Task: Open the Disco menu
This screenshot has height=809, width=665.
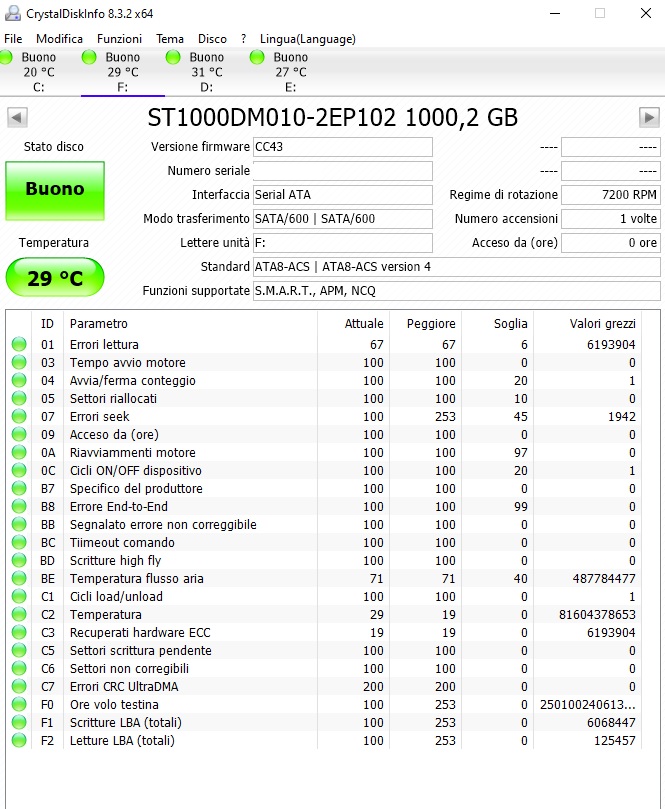Action: click(212, 39)
